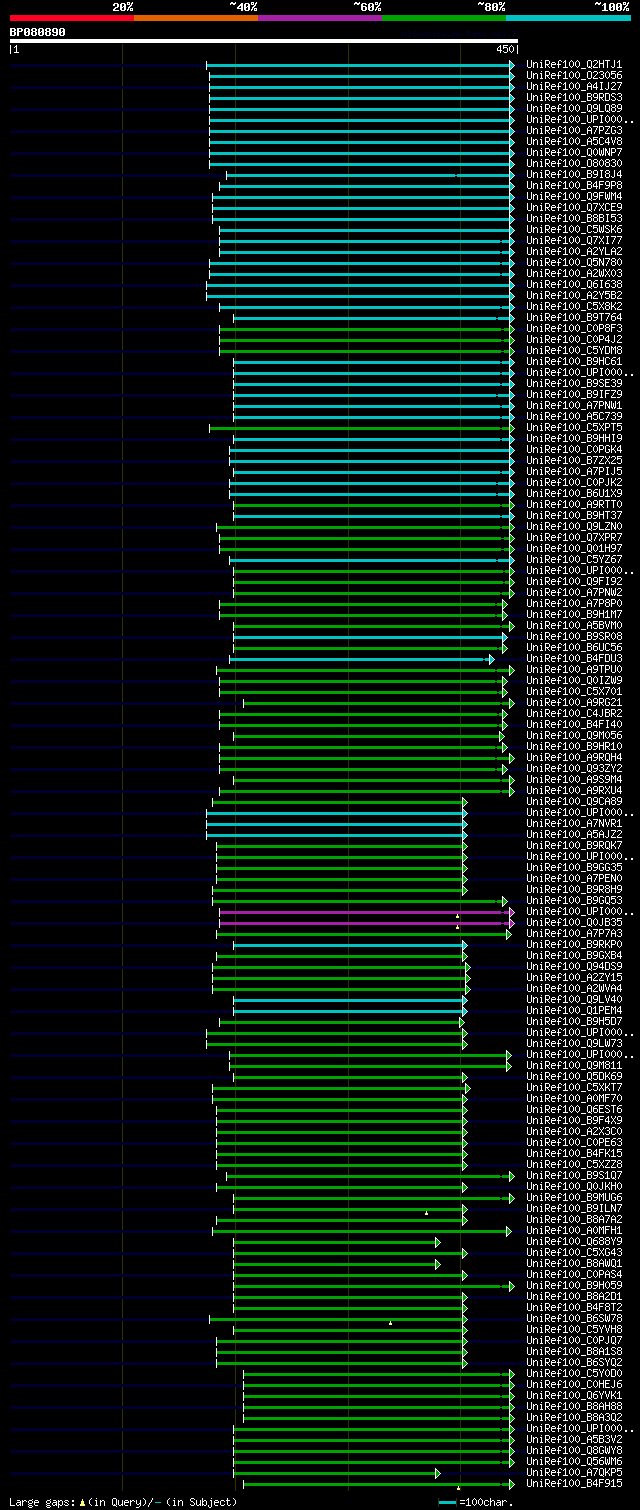Open hit label UniRef100_O80830
Screen dimensions: 640x1510
574,164
